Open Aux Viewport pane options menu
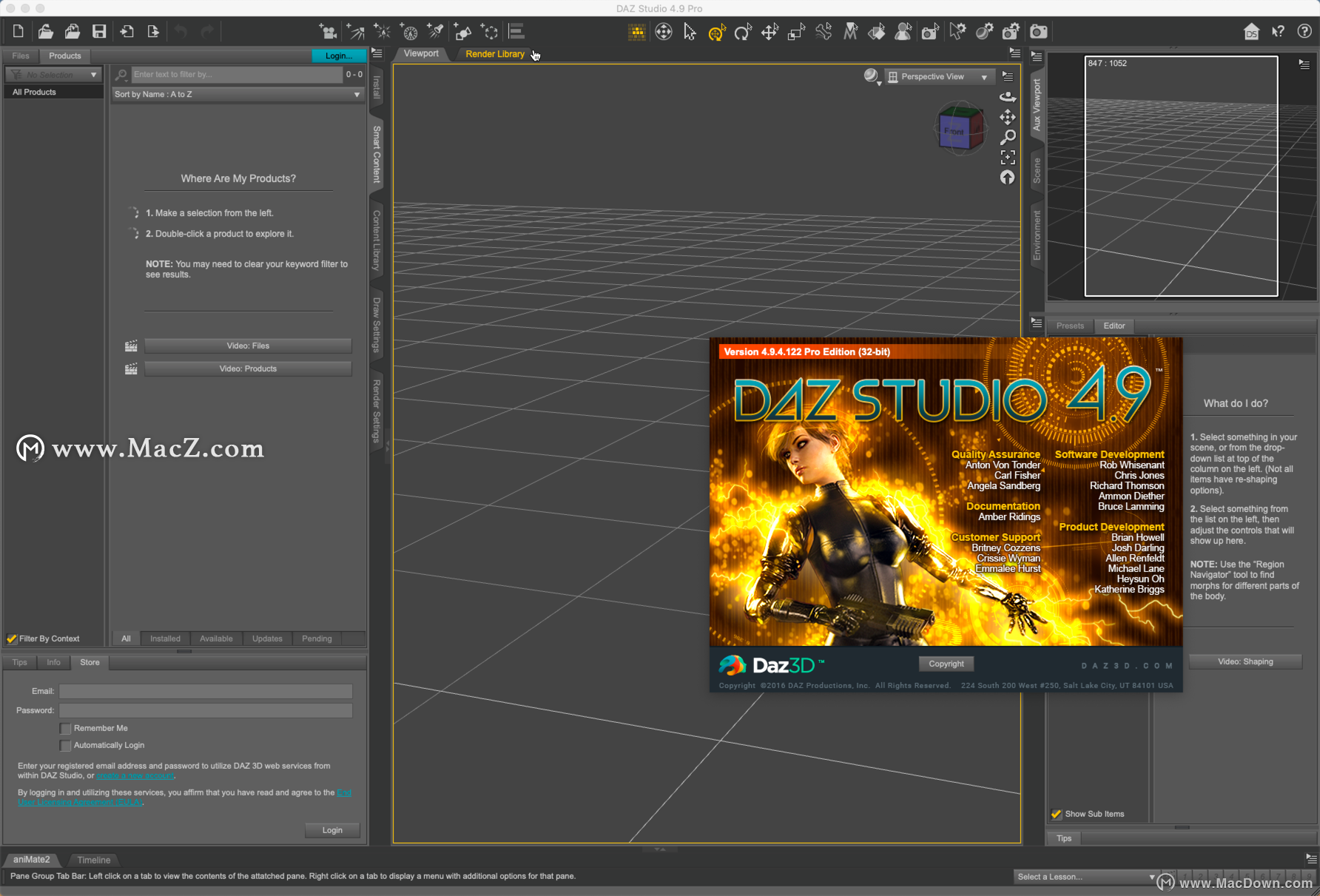 click(1037, 56)
